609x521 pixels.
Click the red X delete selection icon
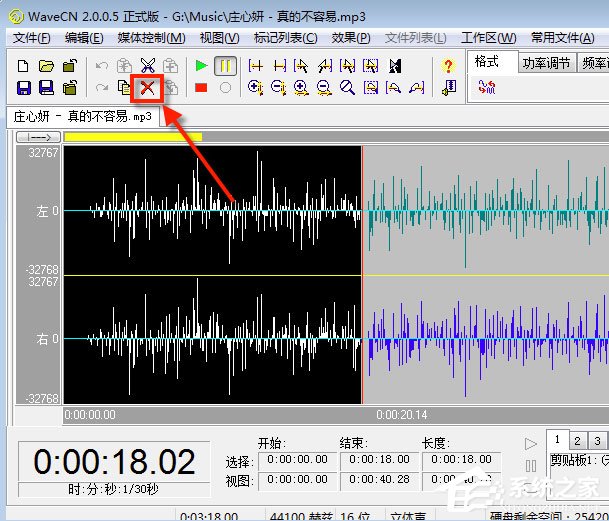pos(147,88)
